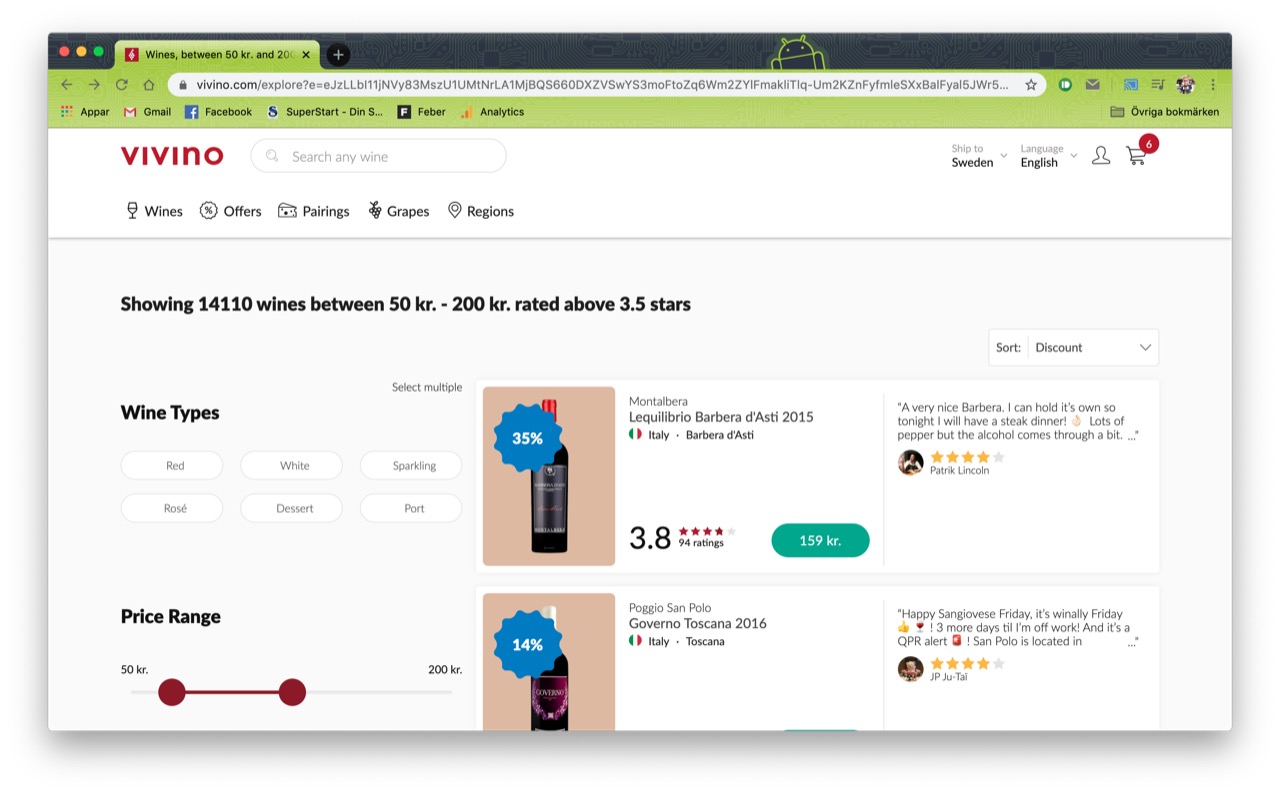
Task: Click the Italy flag on Lequilibrio listing
Action: tap(635, 435)
